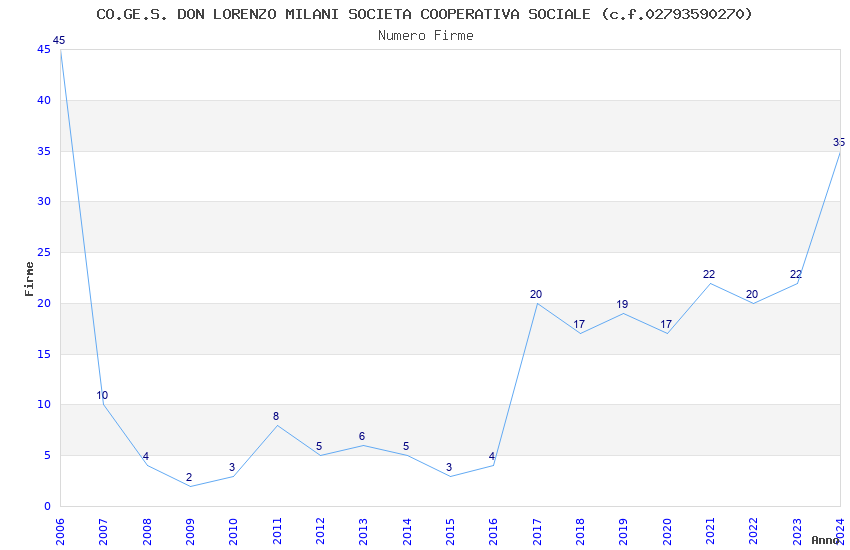Click y-axis tick label 20
850x550 pixels.
[x=44, y=303]
